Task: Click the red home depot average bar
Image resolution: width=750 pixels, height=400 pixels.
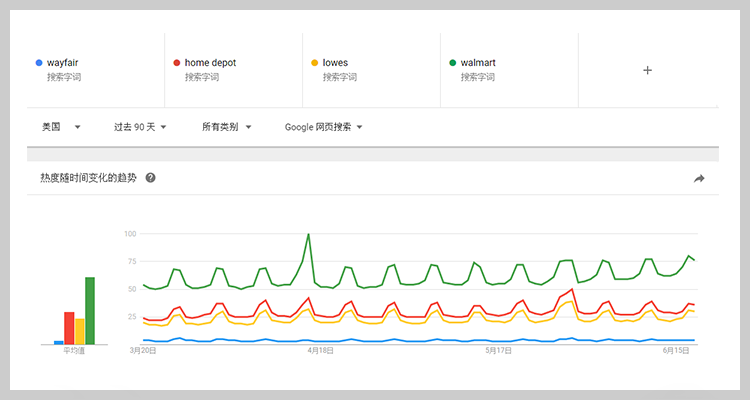Action: (69, 328)
